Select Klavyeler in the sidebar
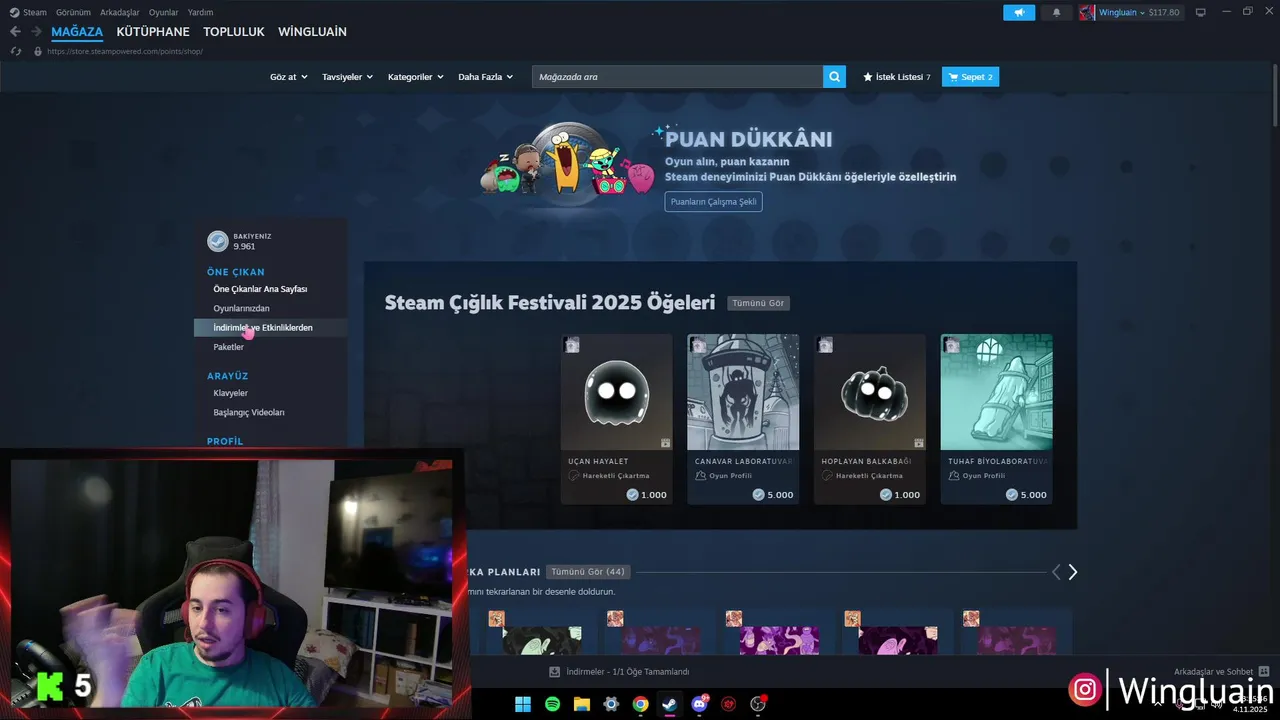Screen dimensions: 1280x720 coord(230,393)
